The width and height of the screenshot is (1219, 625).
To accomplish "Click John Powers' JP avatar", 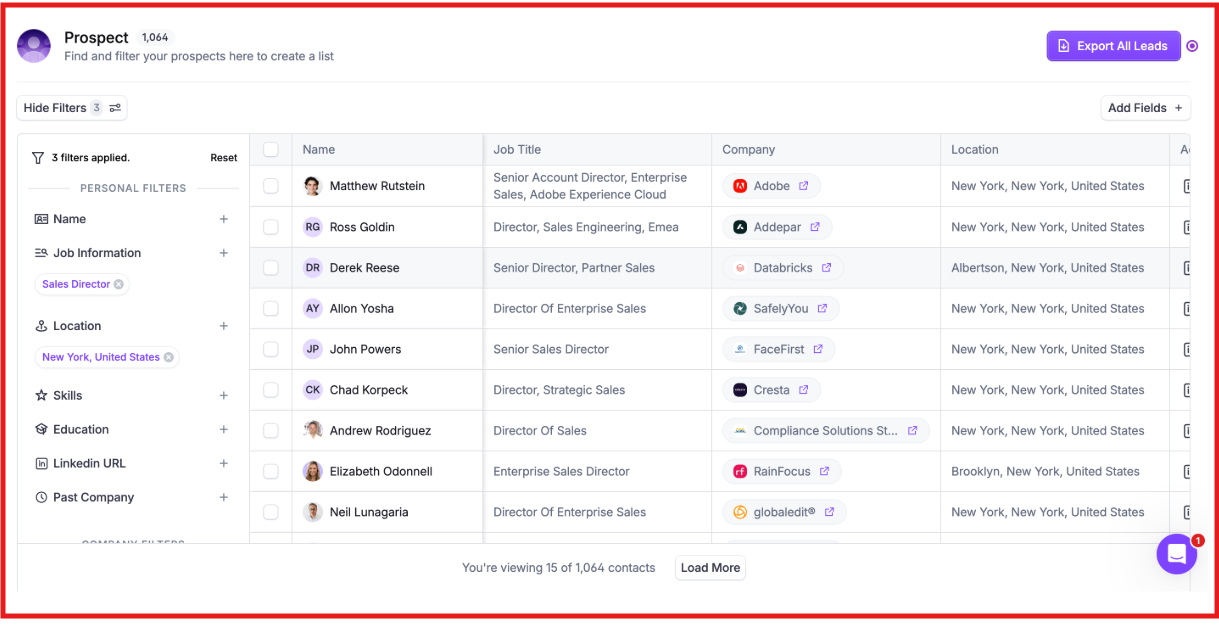I will point(313,349).
